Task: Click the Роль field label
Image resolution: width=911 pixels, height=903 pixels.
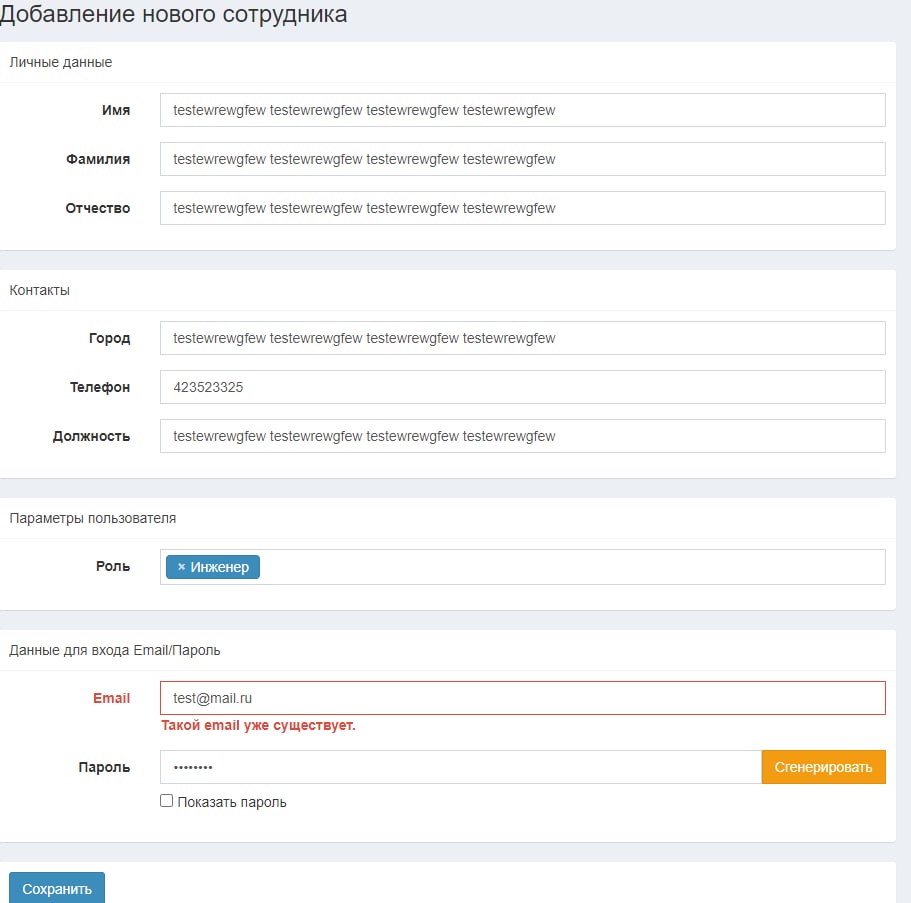Action: coord(113,566)
